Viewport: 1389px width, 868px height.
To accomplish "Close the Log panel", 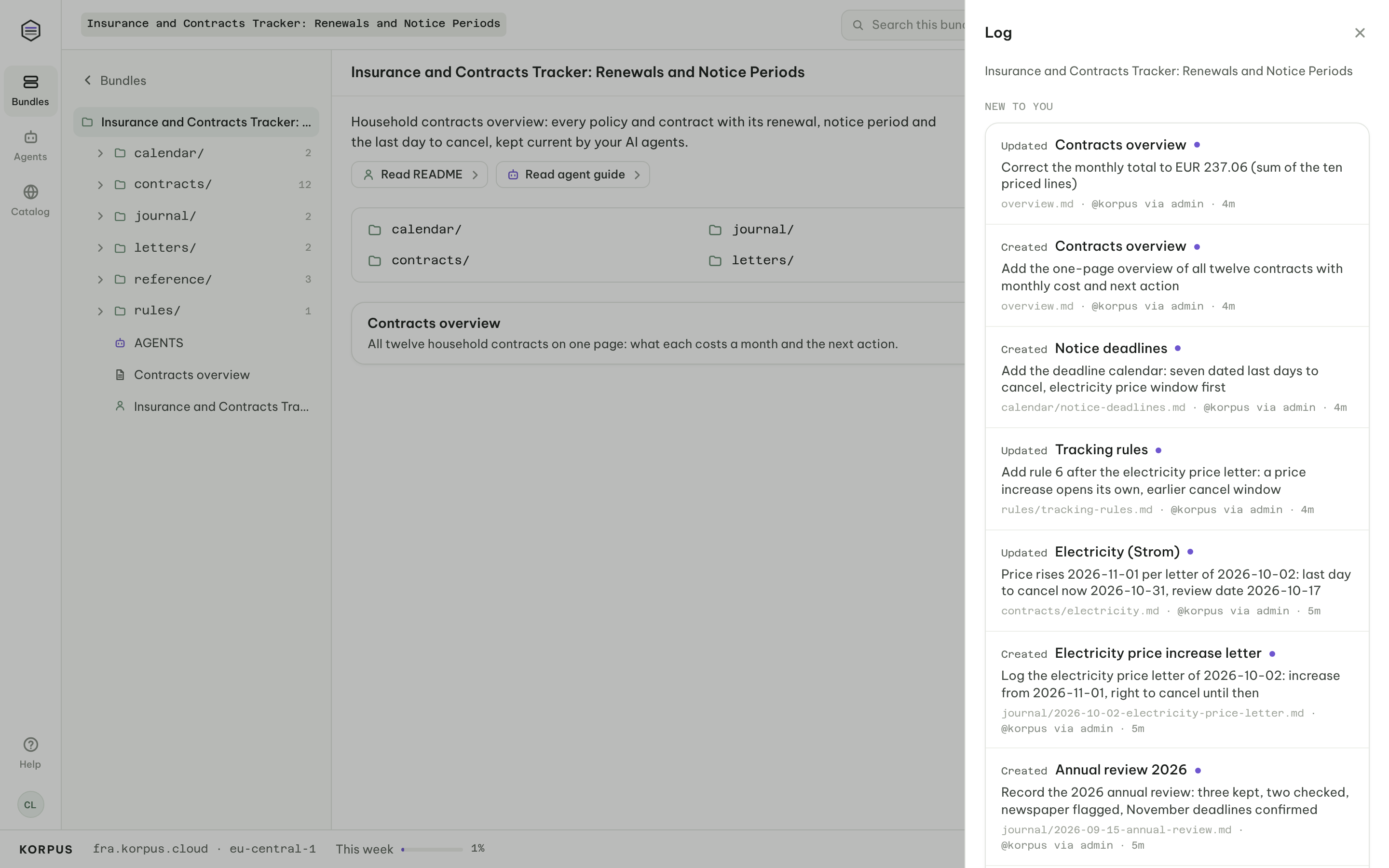I will (x=1359, y=33).
